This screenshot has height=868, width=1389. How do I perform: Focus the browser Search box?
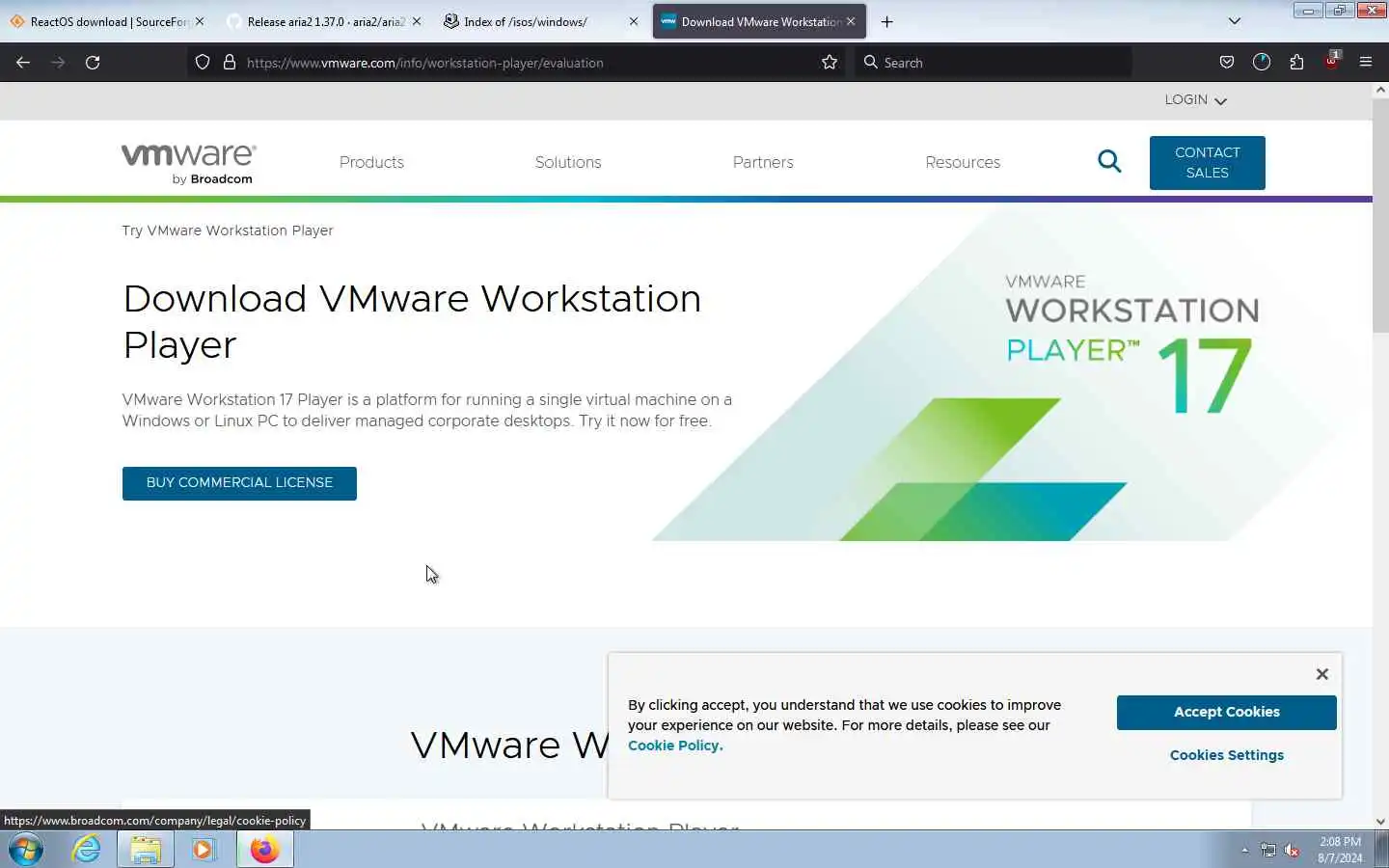pos(994,63)
